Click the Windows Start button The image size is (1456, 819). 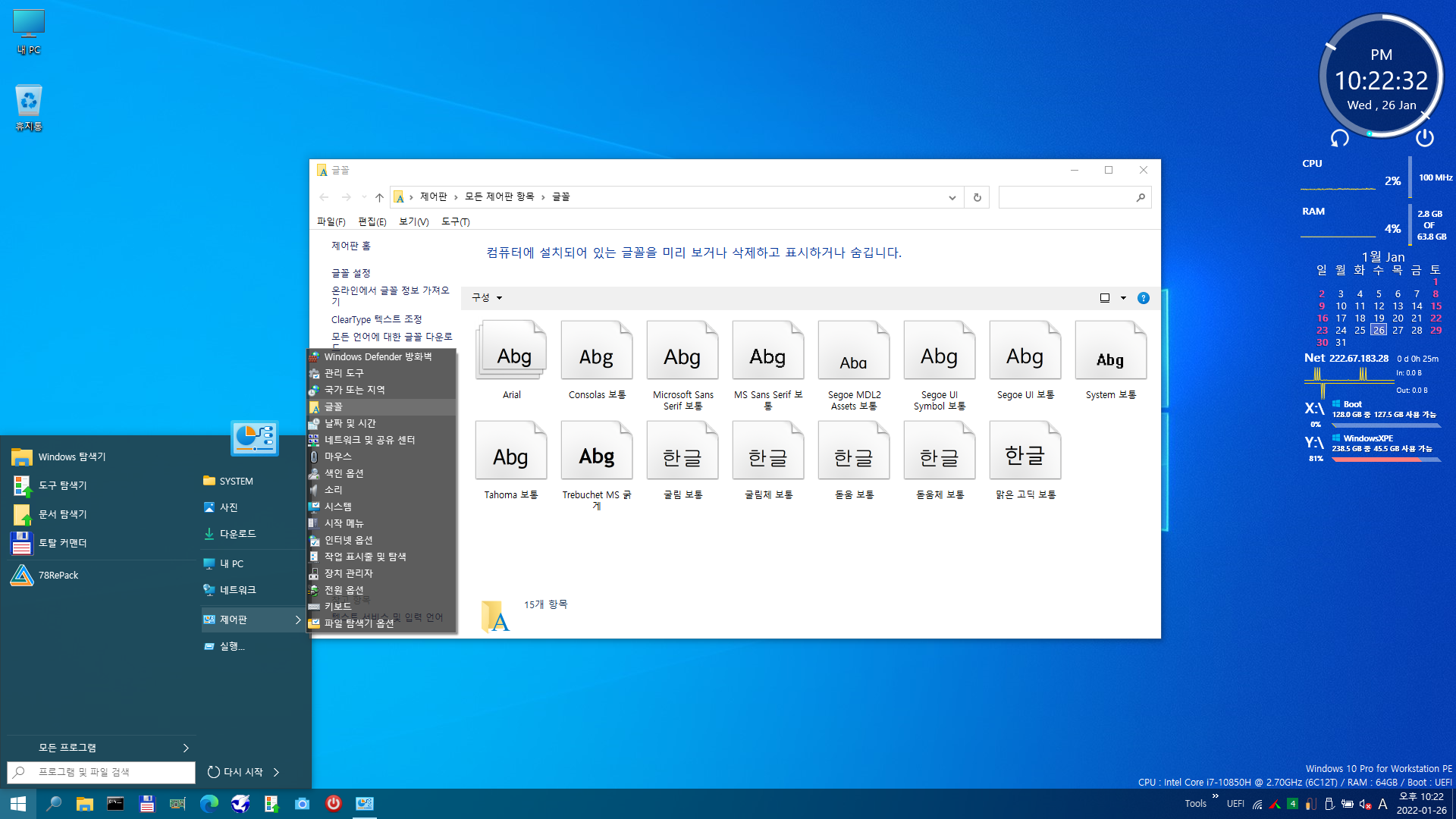(x=18, y=804)
